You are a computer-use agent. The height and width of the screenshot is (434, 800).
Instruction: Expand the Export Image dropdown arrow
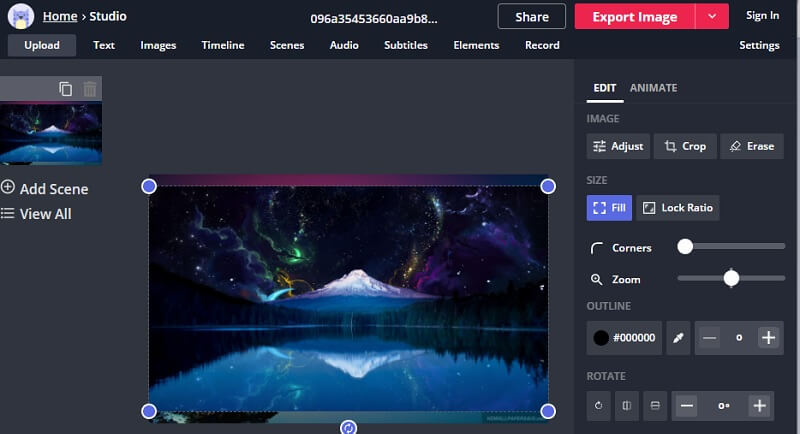pyautogui.click(x=711, y=16)
